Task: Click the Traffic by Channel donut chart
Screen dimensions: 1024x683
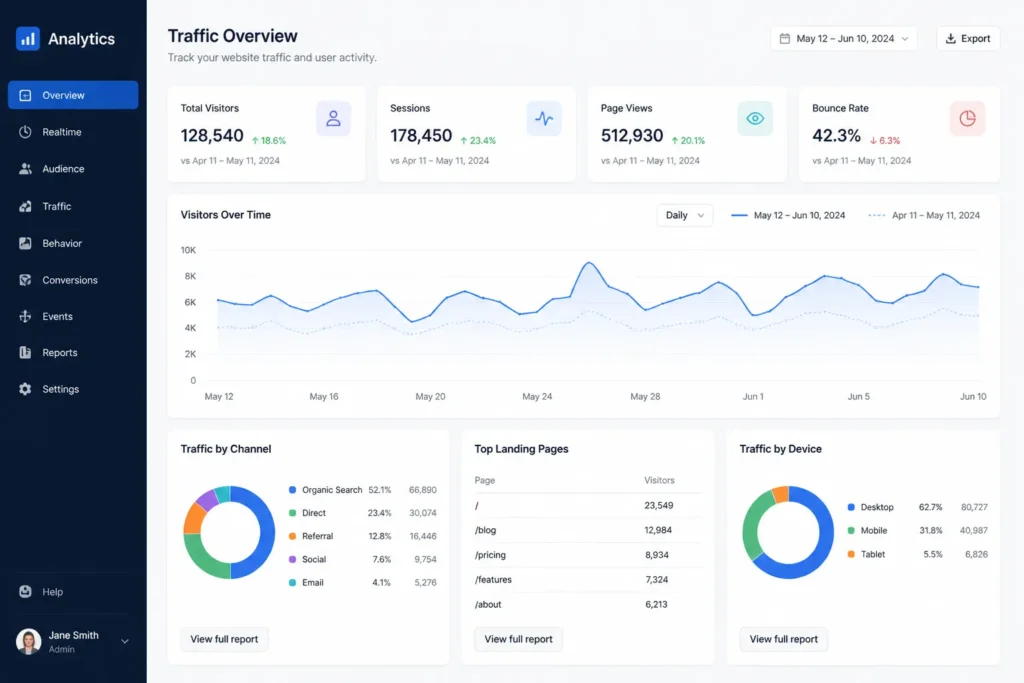Action: click(229, 532)
